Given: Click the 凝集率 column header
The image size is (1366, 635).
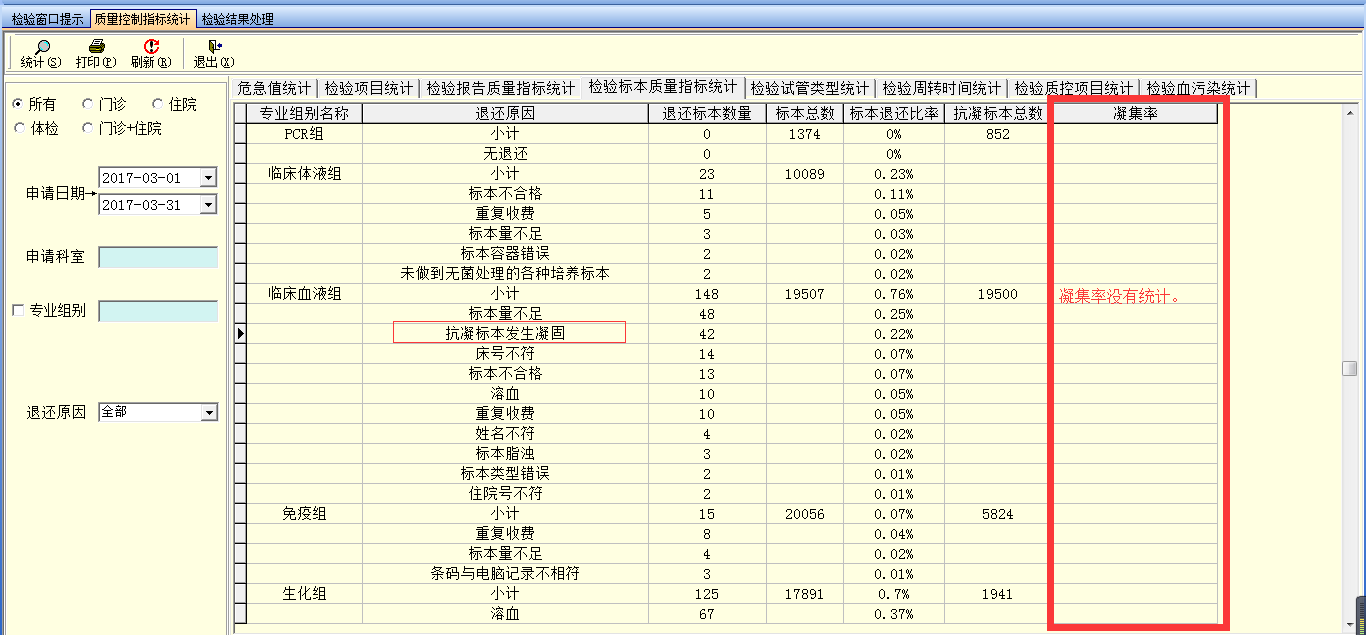Looking at the screenshot, I should pyautogui.click(x=1134, y=114).
